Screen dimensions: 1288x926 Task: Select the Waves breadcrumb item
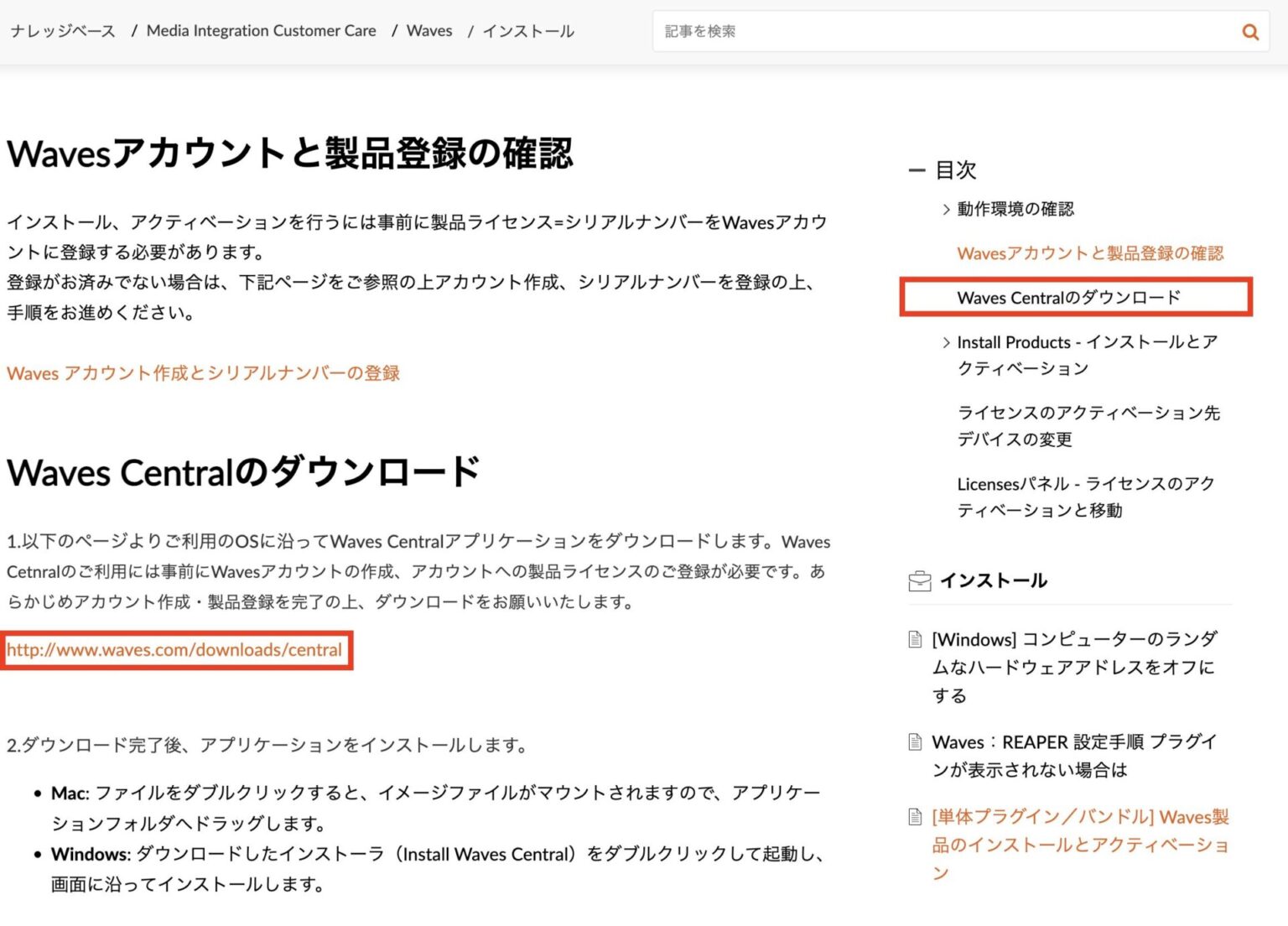point(429,30)
